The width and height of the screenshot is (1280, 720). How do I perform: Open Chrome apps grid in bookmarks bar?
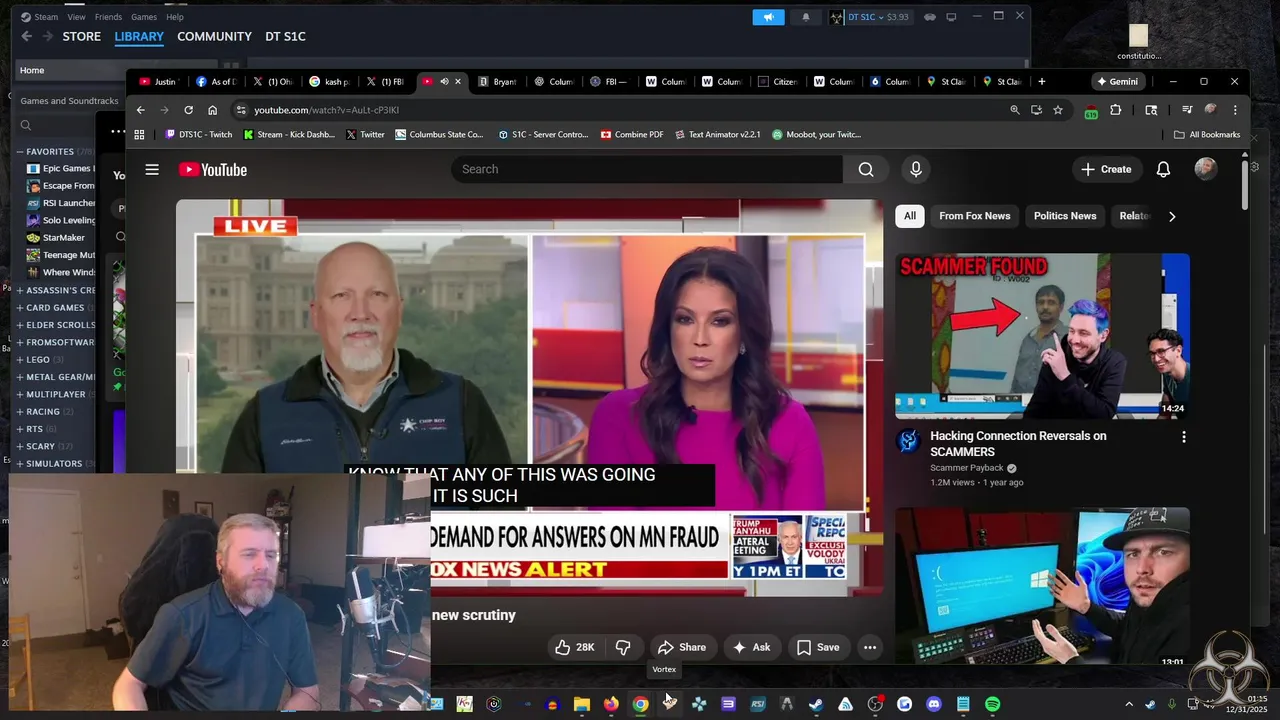(139, 134)
